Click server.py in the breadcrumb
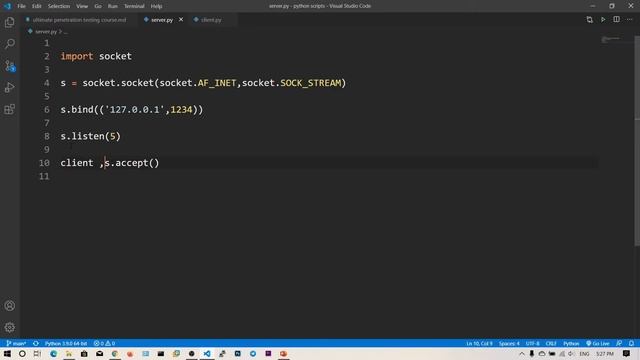Image resolution: width=640 pixels, height=360 pixels. 46,31
